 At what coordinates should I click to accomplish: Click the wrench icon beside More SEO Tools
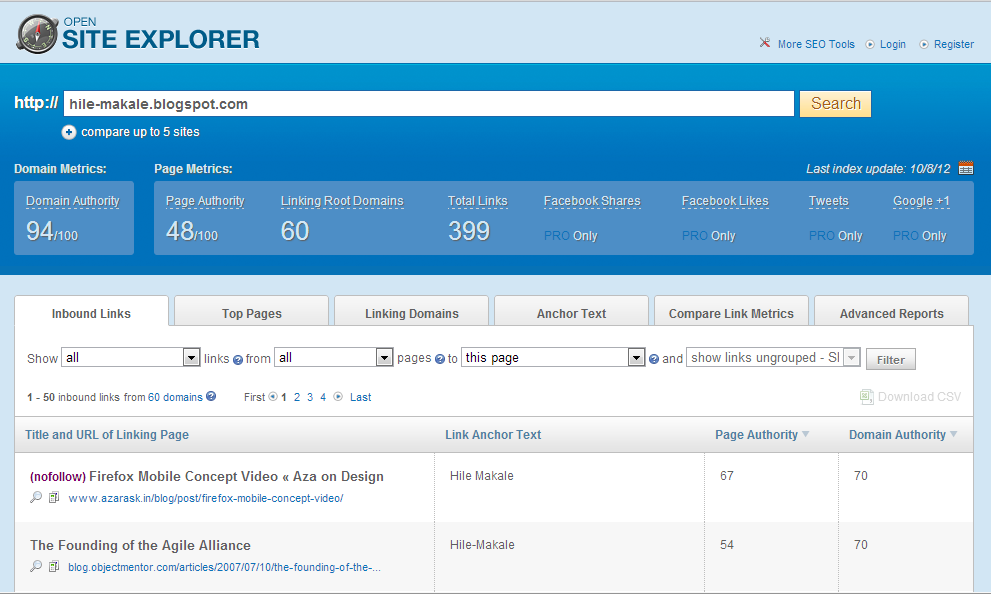pos(765,43)
